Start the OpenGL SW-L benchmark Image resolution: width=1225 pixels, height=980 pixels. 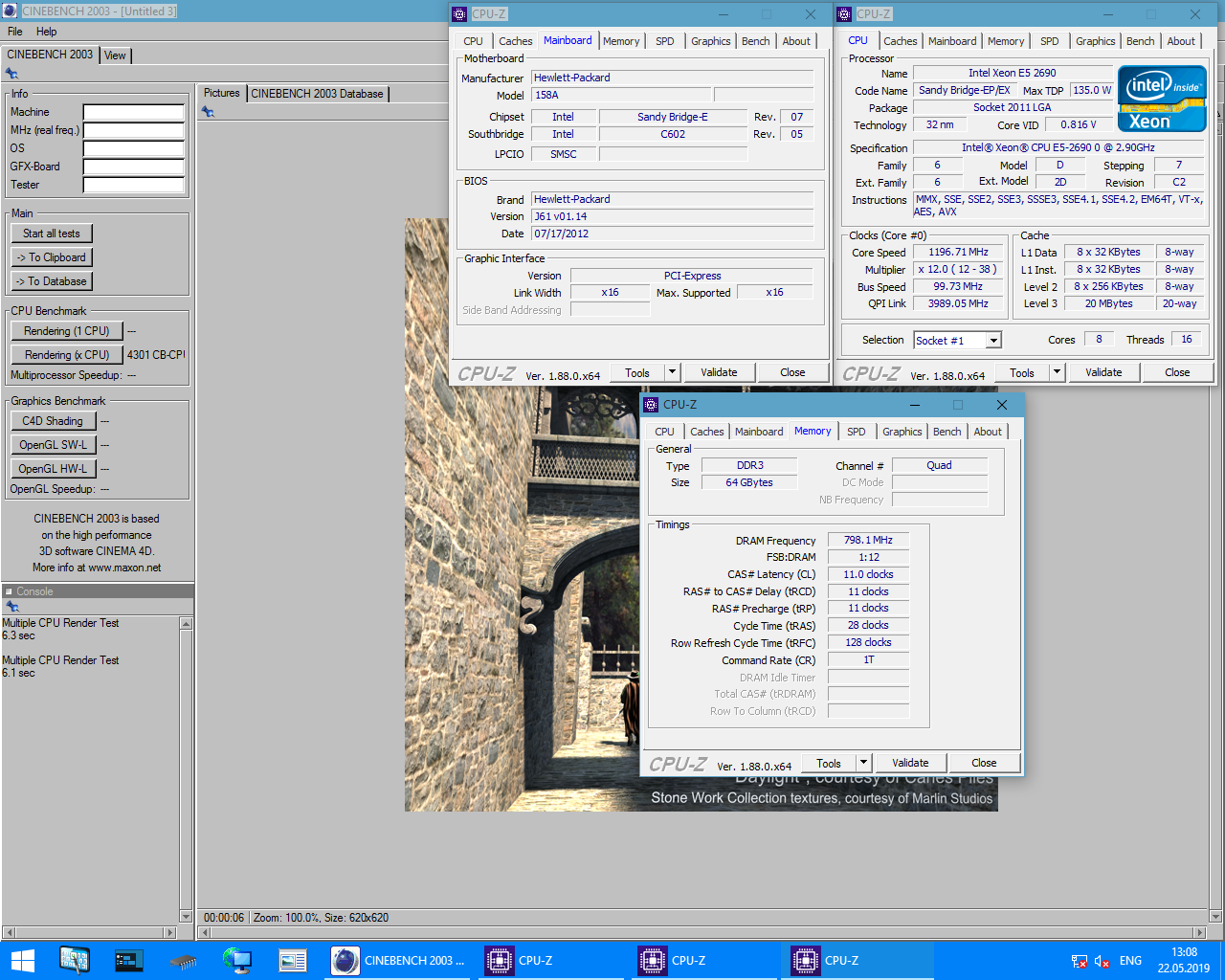point(54,445)
